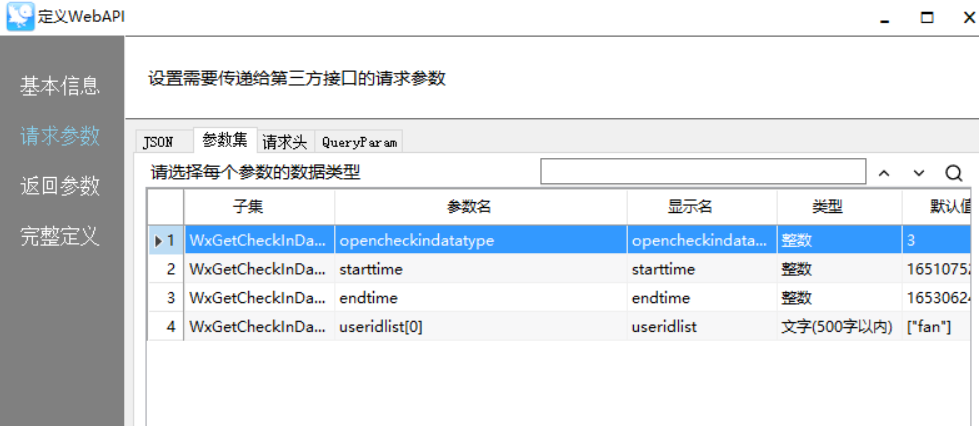The width and height of the screenshot is (979, 426).
Task: Open 返回参数 section in sidebar
Action: pos(60,186)
